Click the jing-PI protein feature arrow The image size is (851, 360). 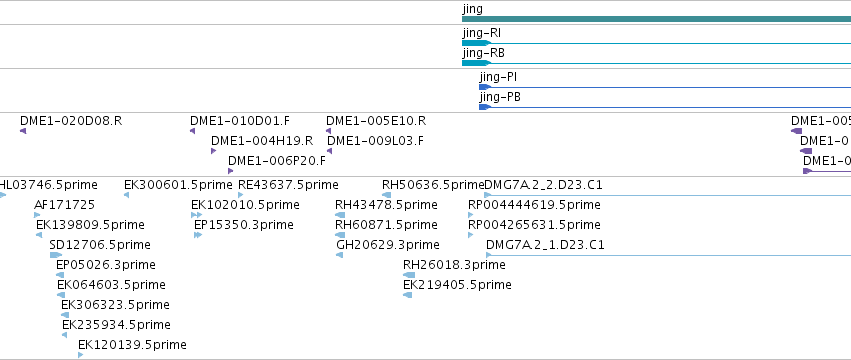(665, 87)
